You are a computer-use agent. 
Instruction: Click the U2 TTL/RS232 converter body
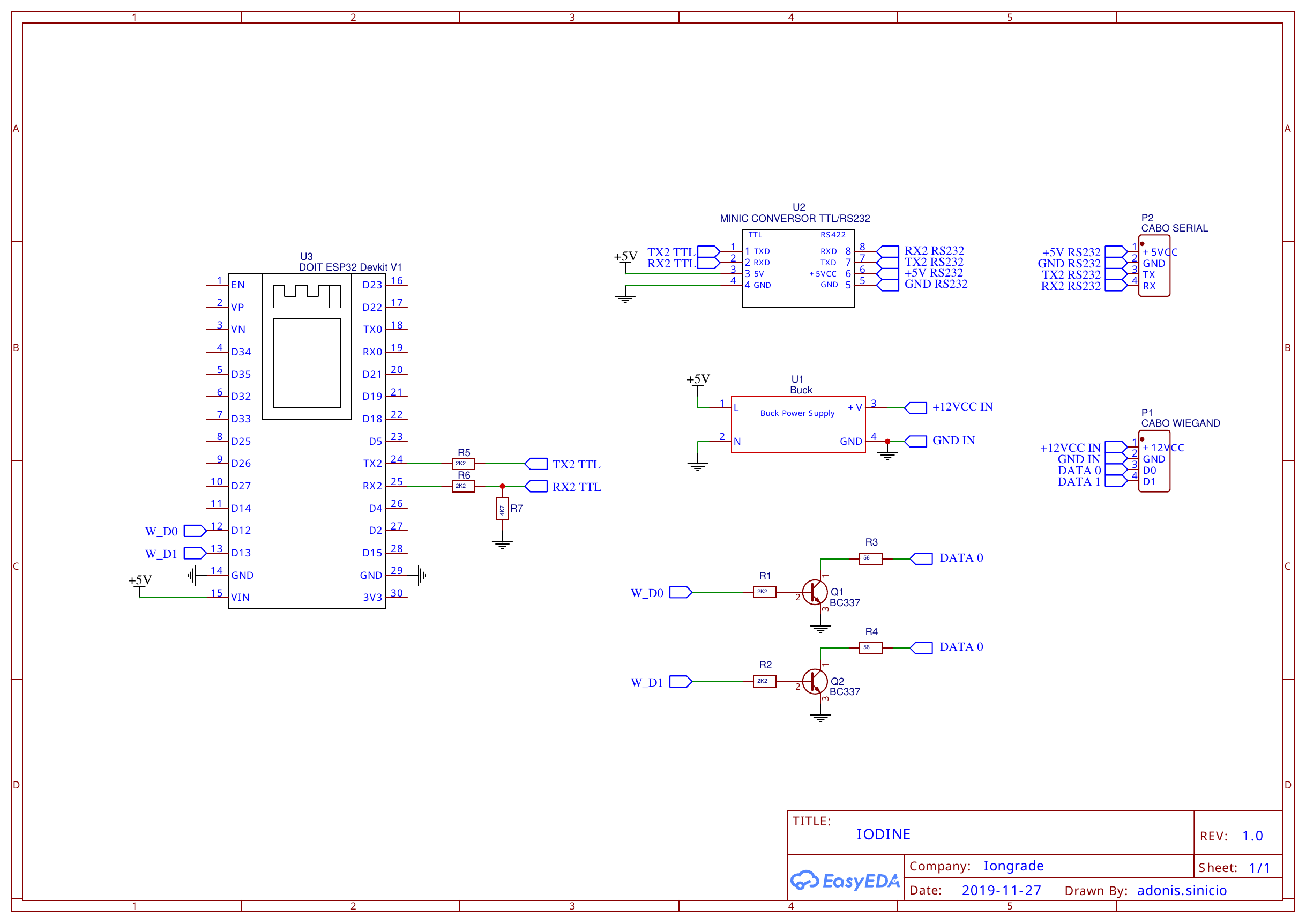point(798,269)
